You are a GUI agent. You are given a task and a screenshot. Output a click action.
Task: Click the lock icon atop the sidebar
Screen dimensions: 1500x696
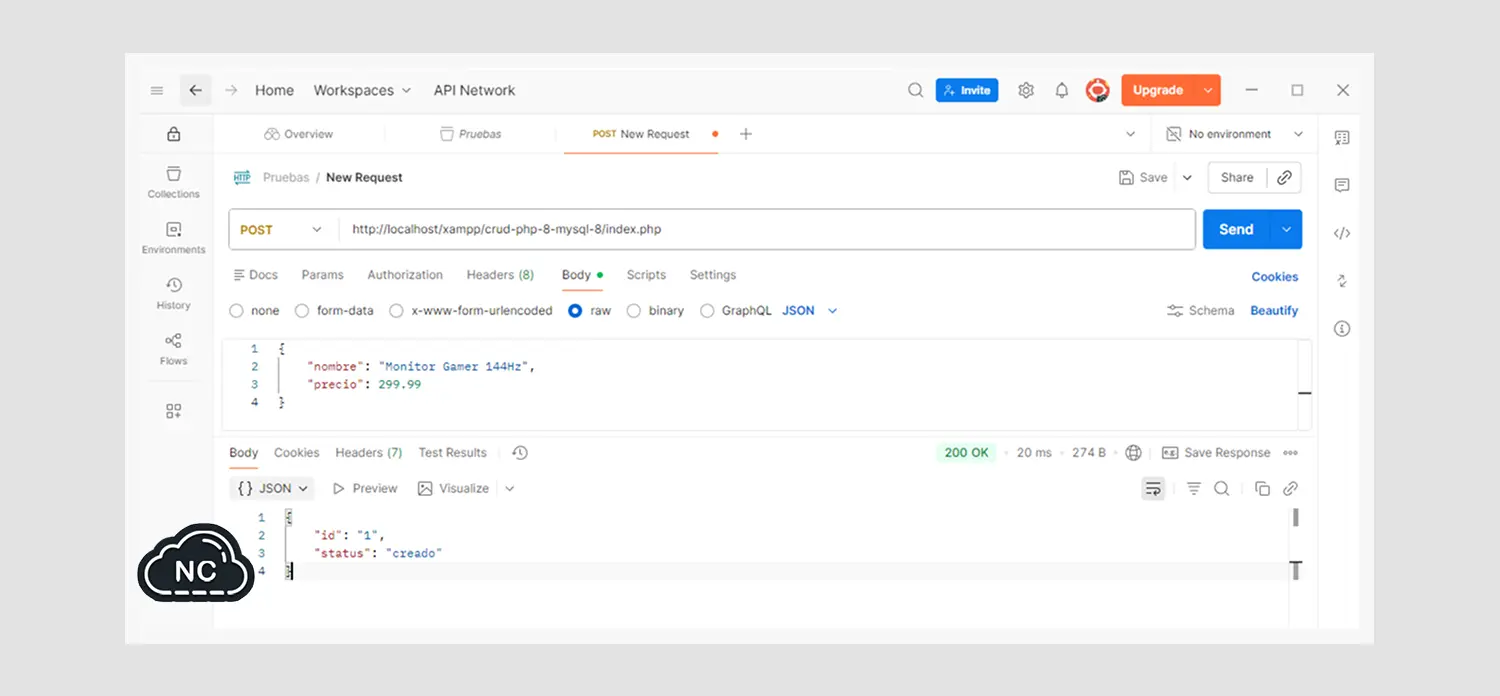(x=174, y=134)
